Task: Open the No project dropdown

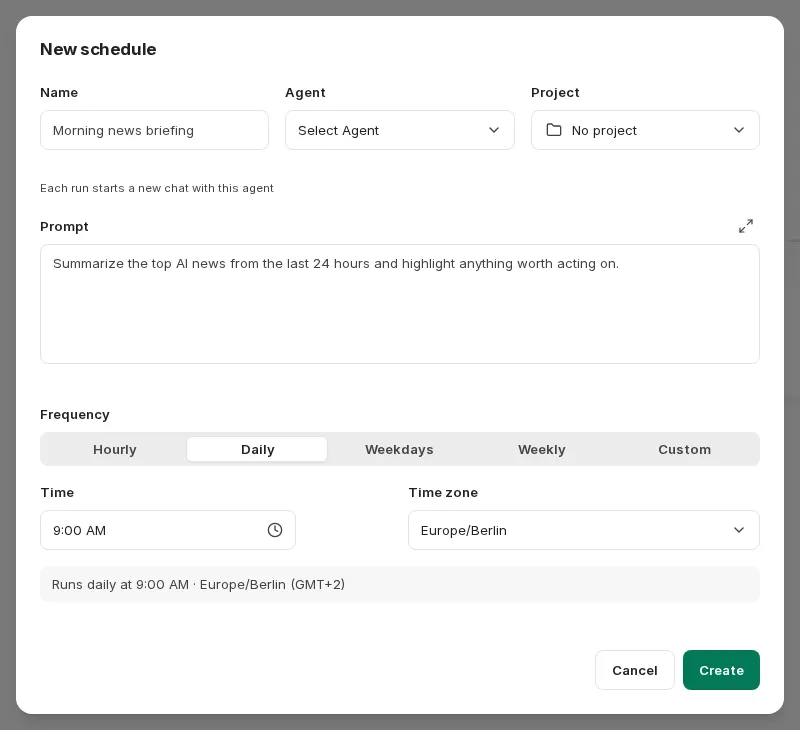Action: click(x=645, y=130)
